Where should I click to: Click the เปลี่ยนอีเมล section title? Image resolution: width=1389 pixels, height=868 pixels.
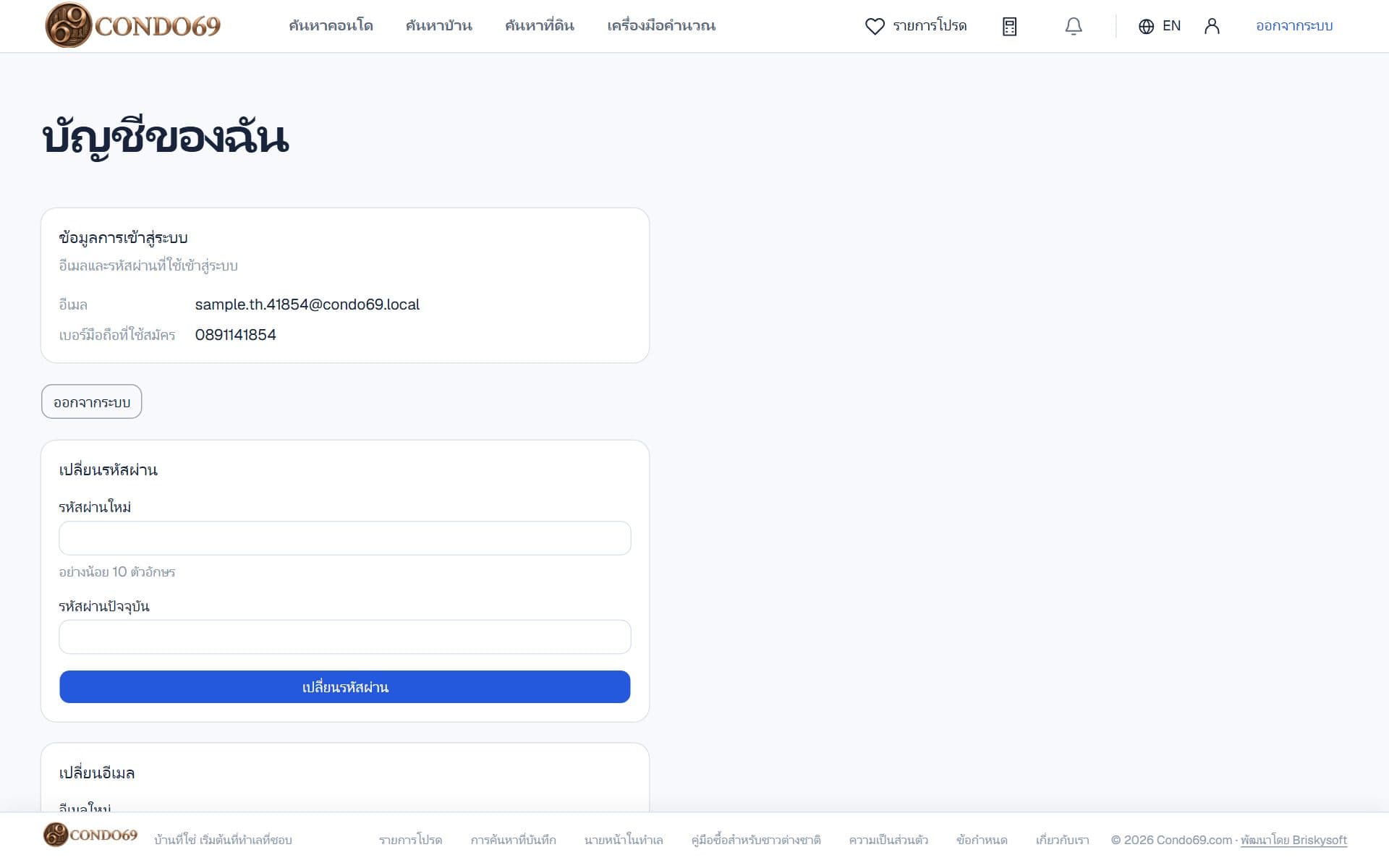click(x=97, y=773)
